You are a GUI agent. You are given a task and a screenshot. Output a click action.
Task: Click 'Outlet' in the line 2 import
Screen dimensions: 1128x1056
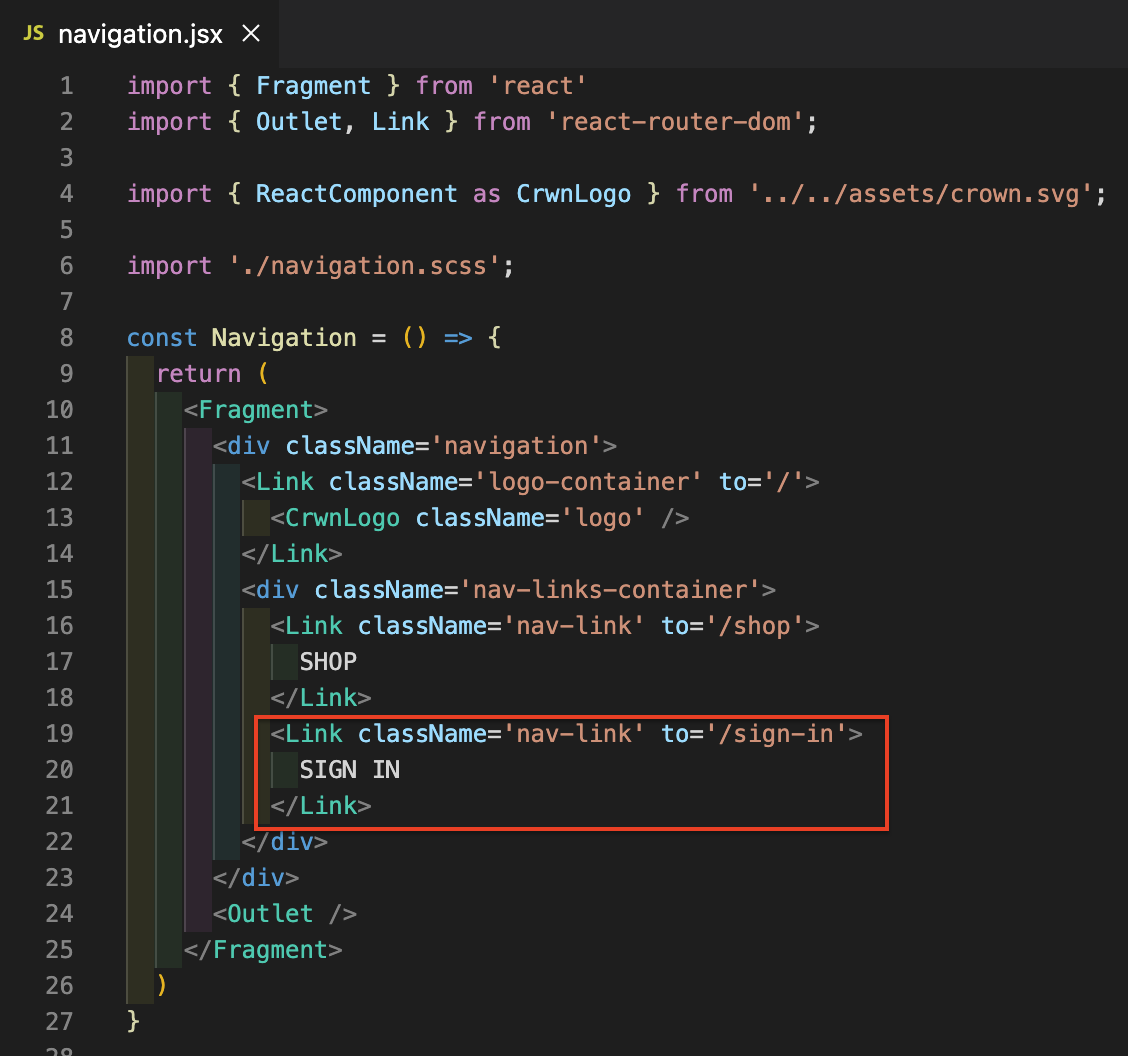[299, 122]
